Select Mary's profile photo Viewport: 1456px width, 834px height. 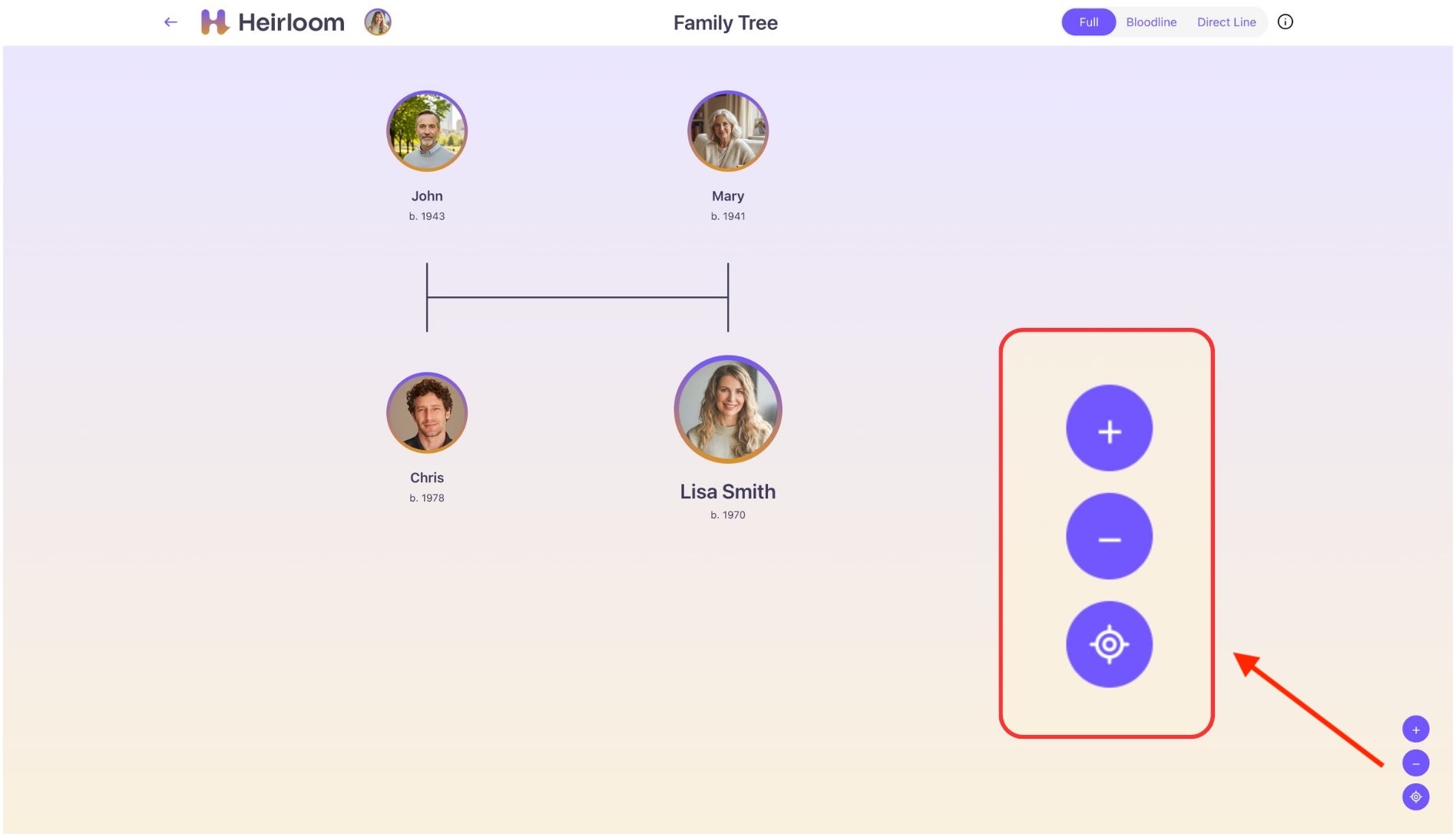727,131
